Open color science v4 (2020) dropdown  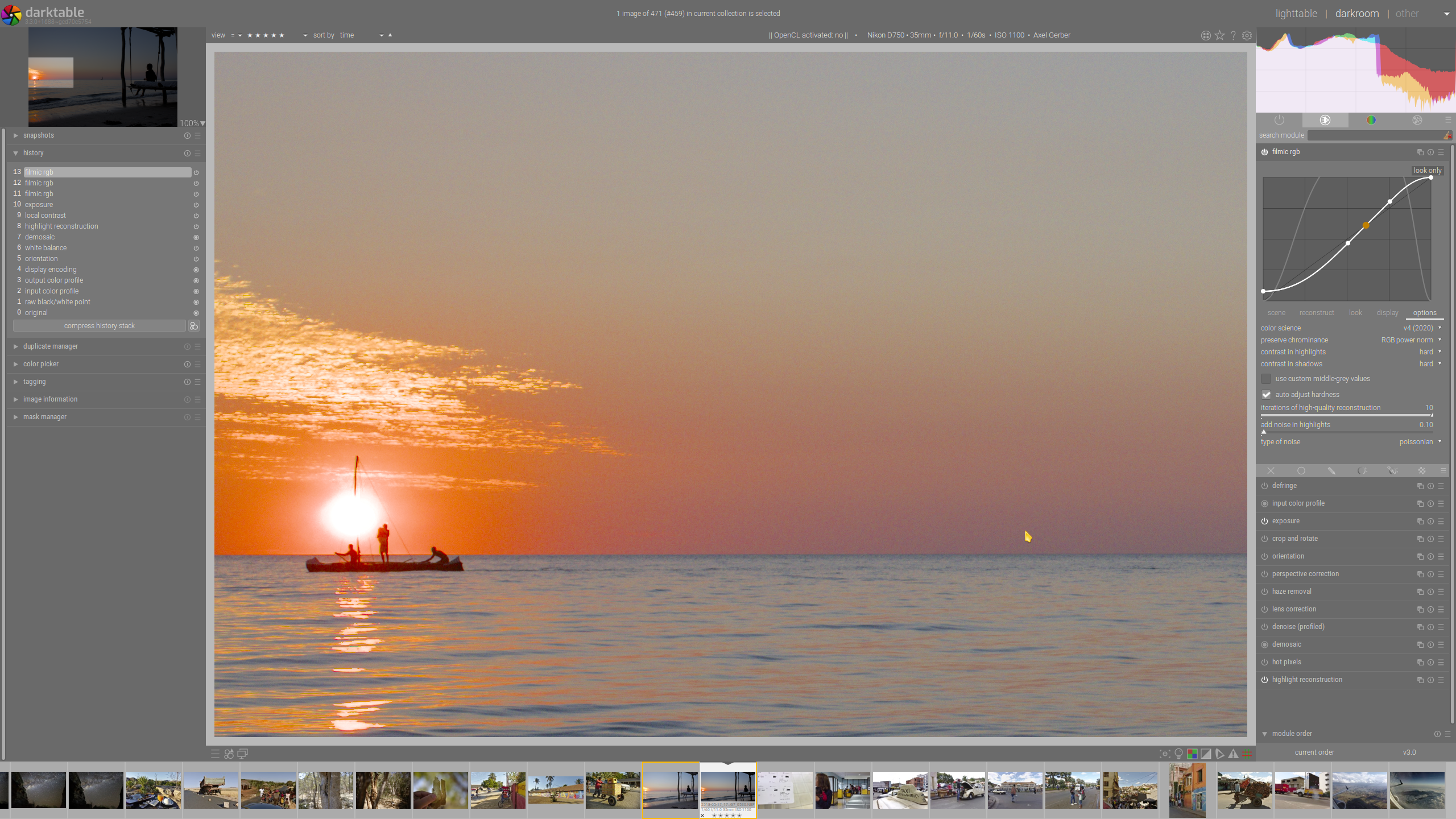coord(1351,328)
